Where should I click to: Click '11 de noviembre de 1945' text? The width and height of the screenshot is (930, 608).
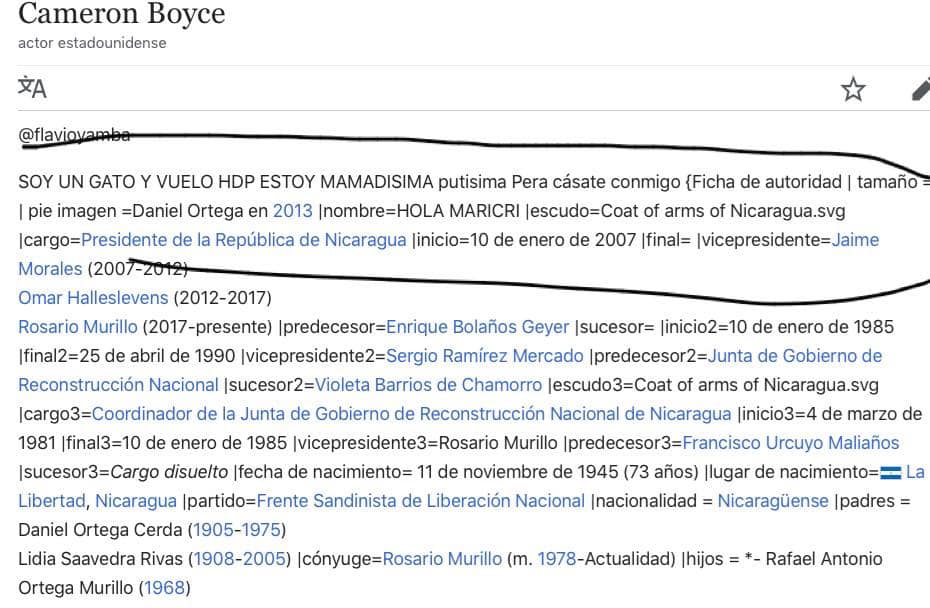pos(518,472)
